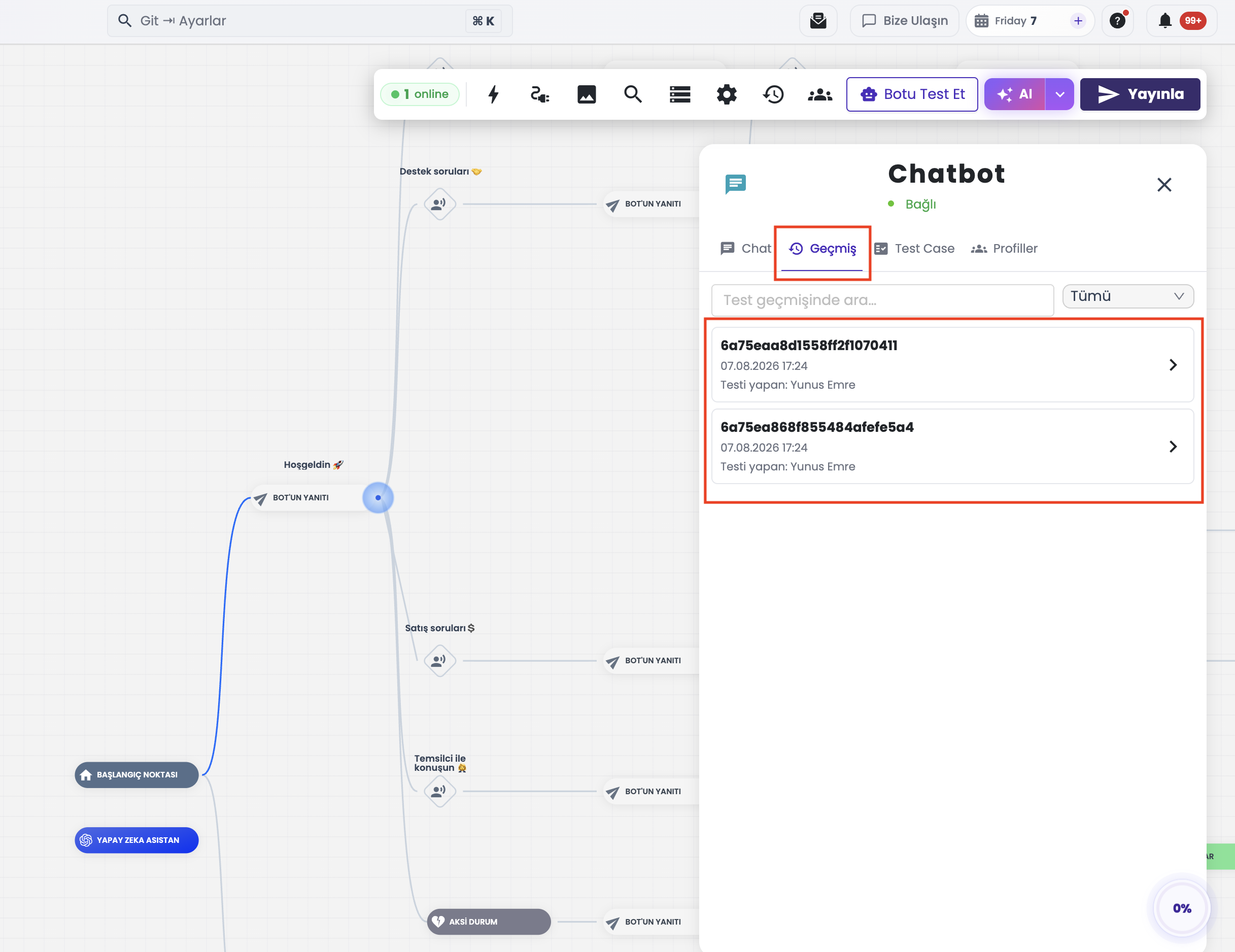This screenshot has width=1235, height=952.
Task: Select BOT'UN YANITI node after Temsilci ile konuşun
Action: 651,791
